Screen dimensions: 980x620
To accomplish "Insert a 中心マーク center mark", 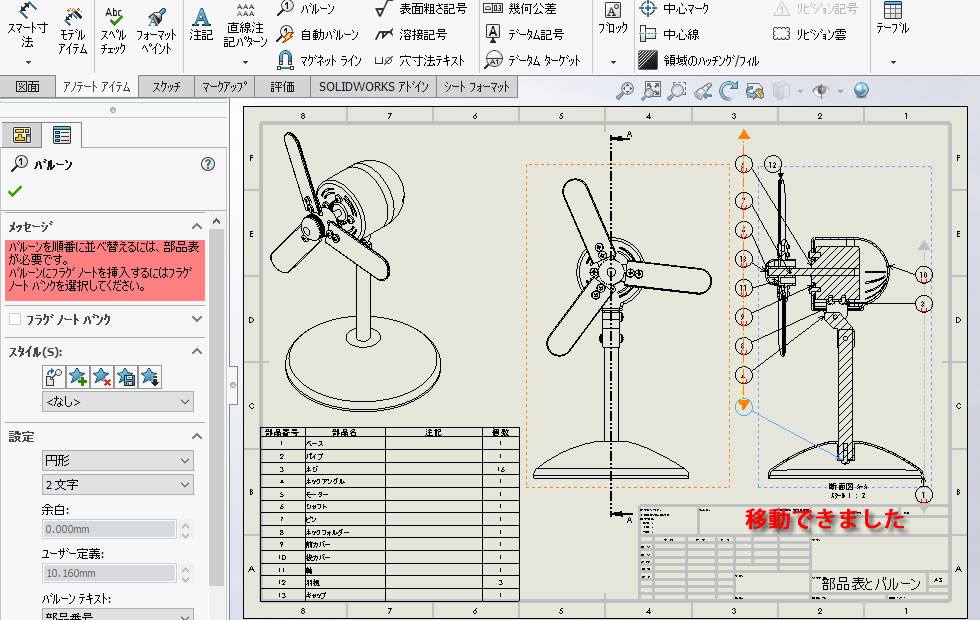I will click(x=674, y=9).
